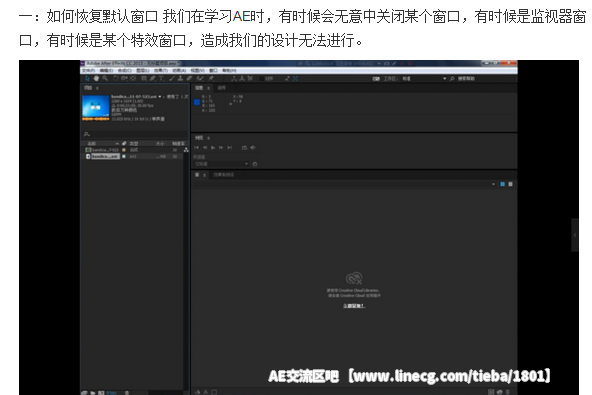Open the 合成(C) menu
Viewport: 592px width, 395px height.
[125, 71]
